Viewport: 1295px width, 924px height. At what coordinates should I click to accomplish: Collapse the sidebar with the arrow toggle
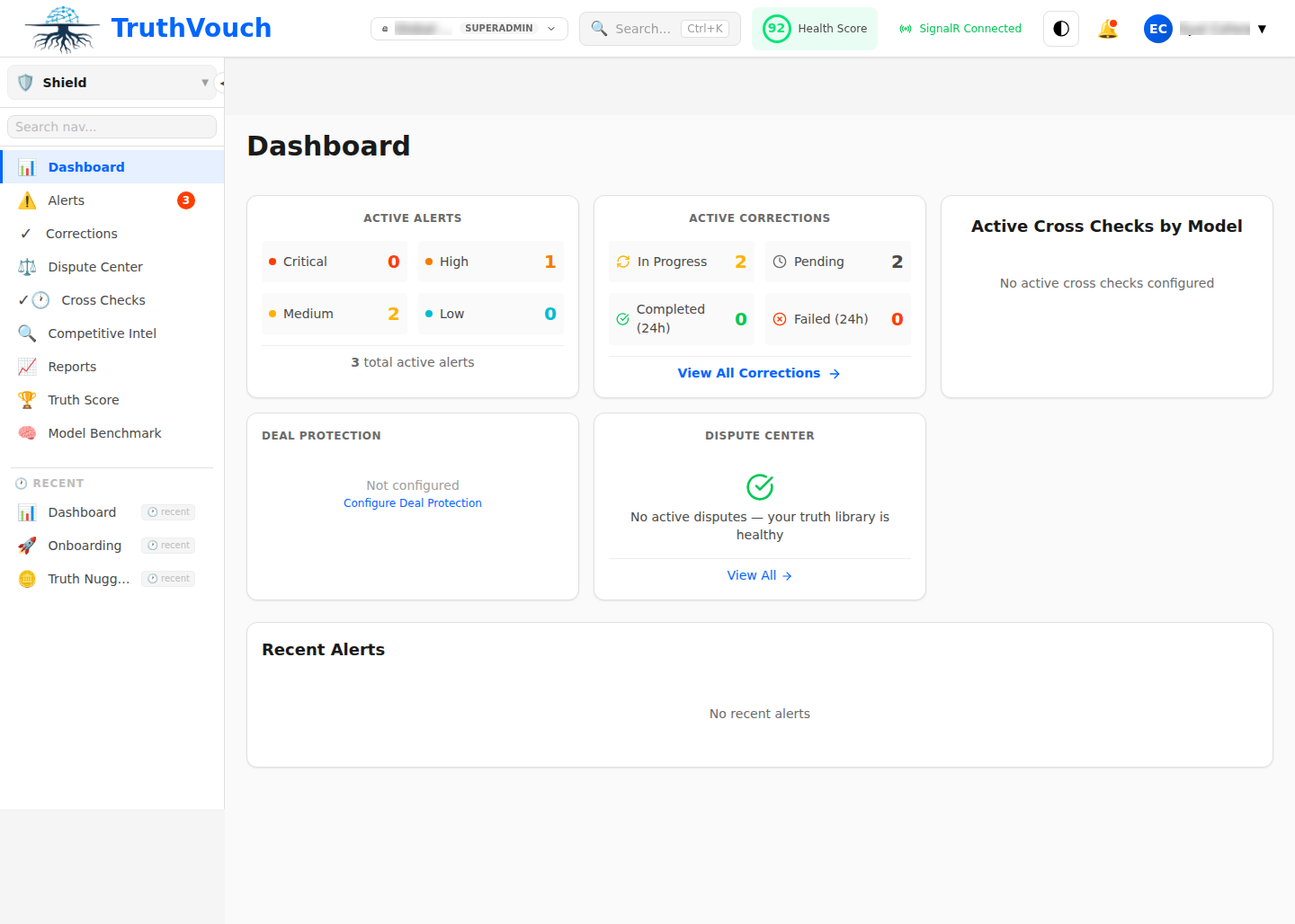220,82
